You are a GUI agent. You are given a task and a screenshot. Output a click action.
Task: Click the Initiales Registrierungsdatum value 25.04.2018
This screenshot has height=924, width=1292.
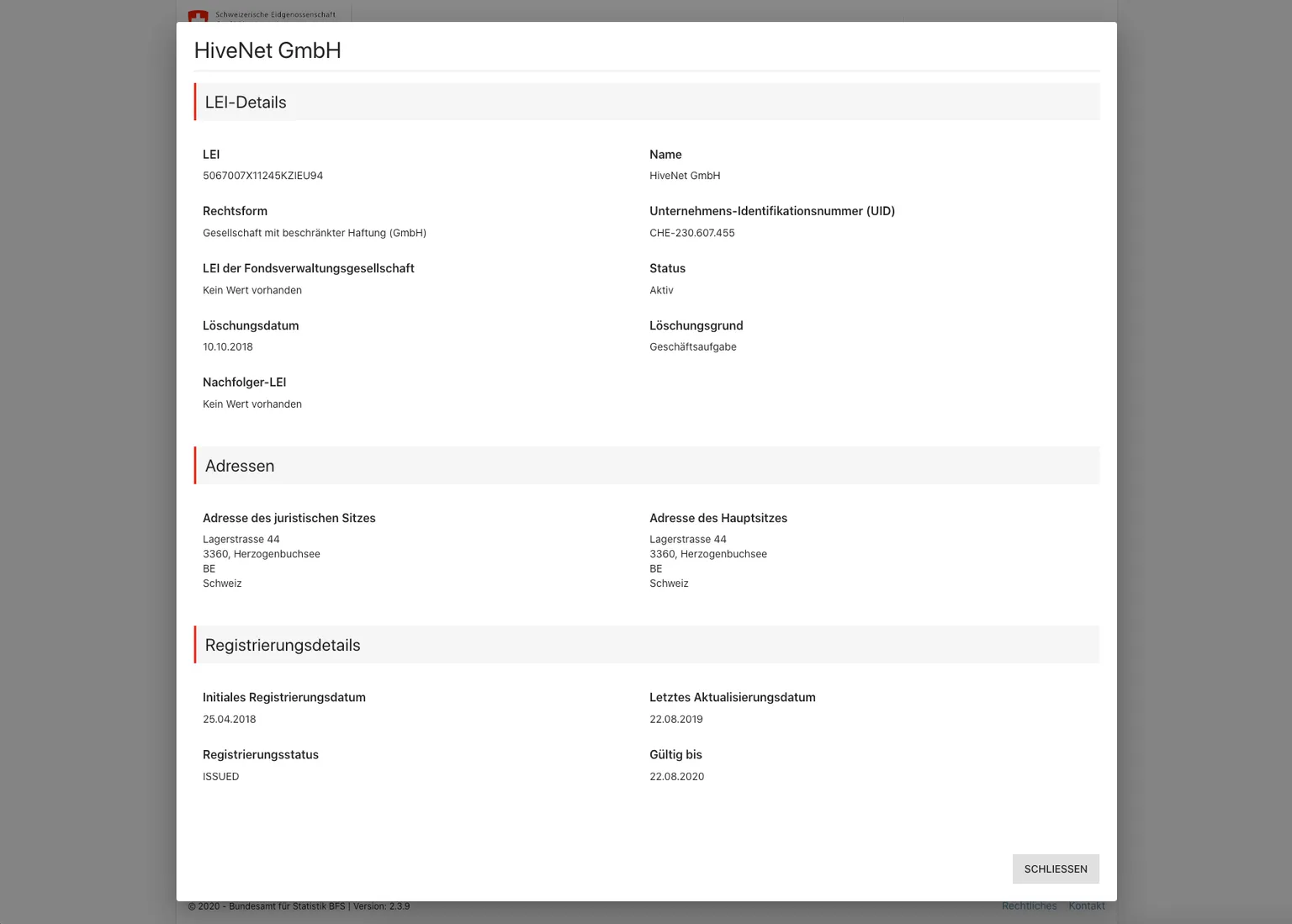click(229, 719)
